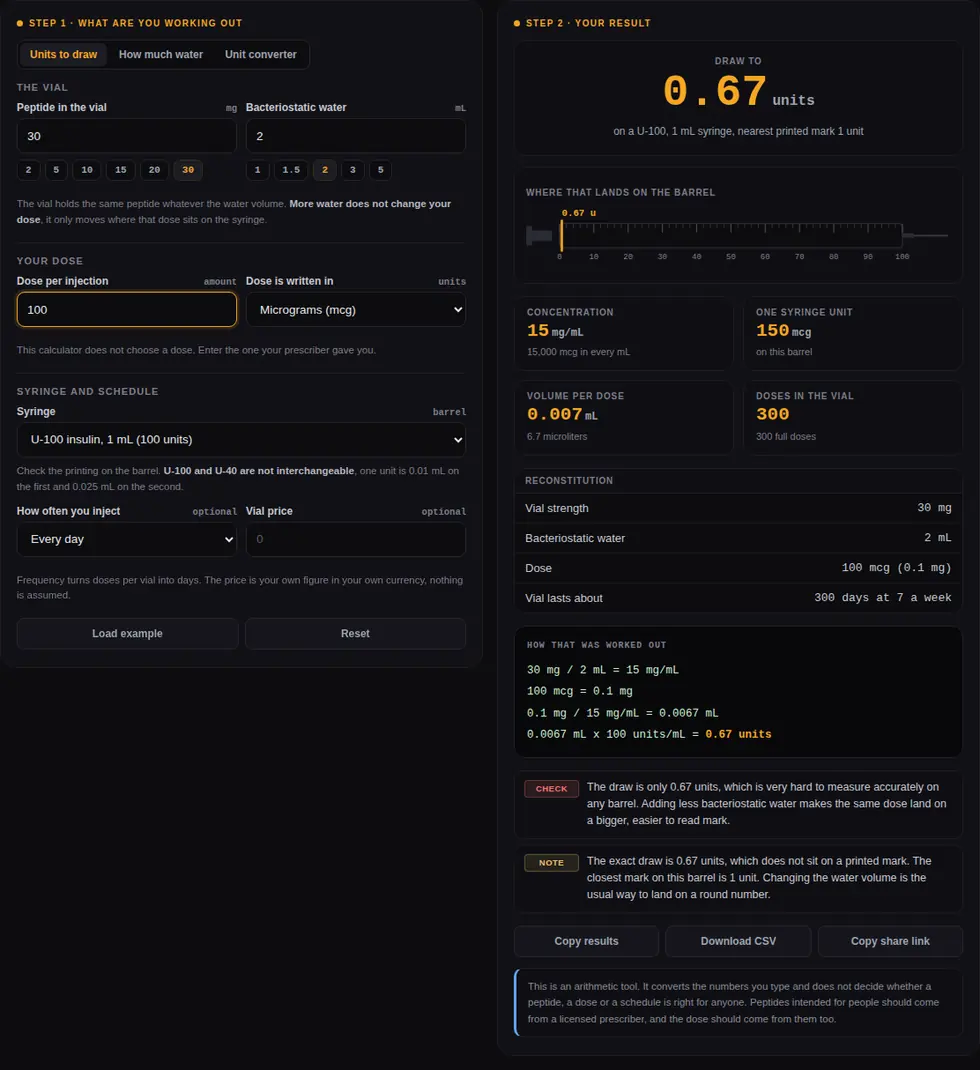Choose the 1.5 mL water preset chip
980x1070 pixels.
[x=291, y=170]
